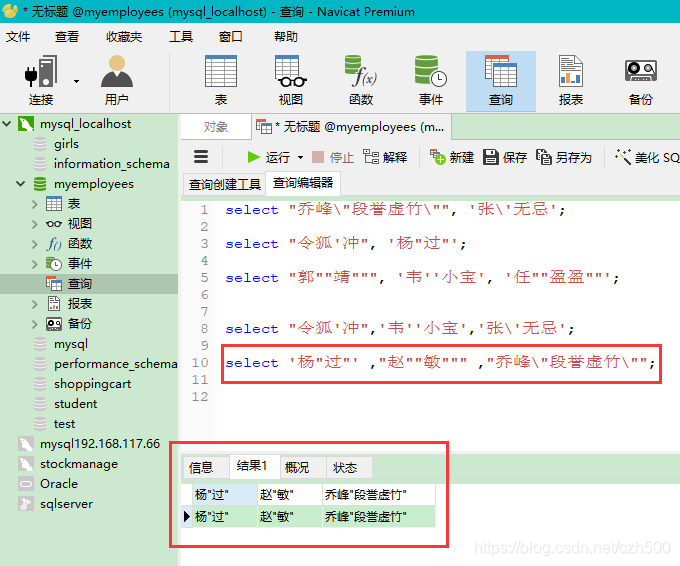
Task: Click the 乔峰"段誉虚竹" cell in data row
Action: pyautogui.click(x=379, y=517)
